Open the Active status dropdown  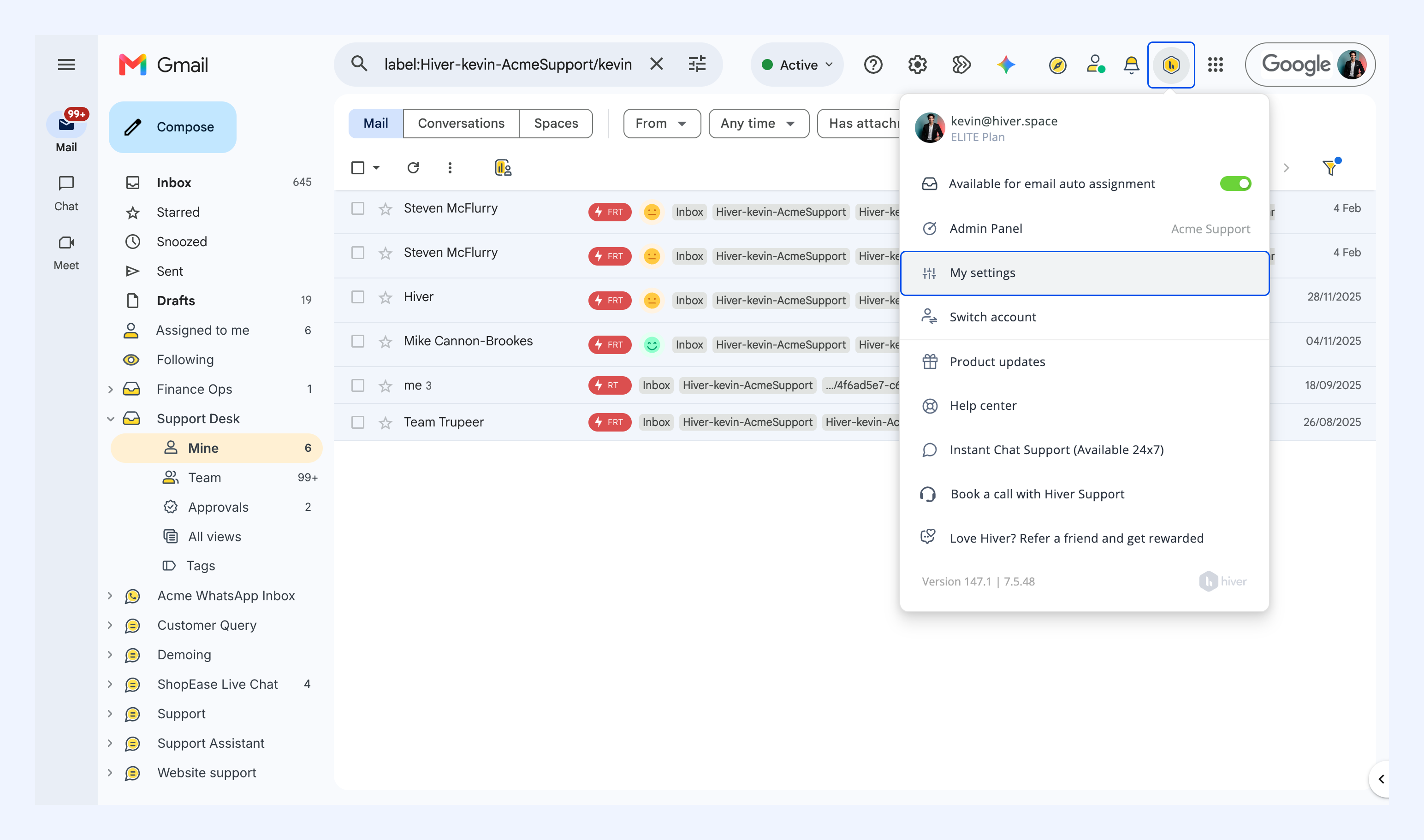(797, 65)
